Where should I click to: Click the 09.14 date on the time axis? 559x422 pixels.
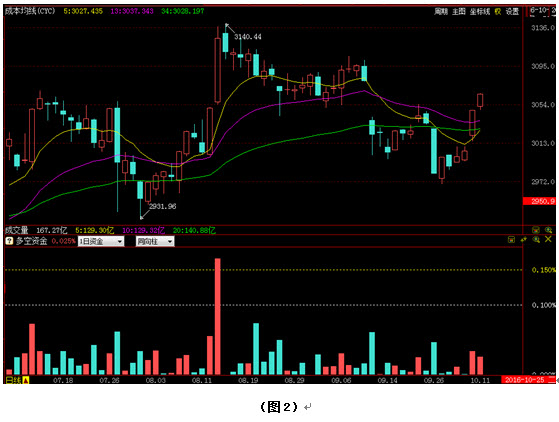click(388, 380)
